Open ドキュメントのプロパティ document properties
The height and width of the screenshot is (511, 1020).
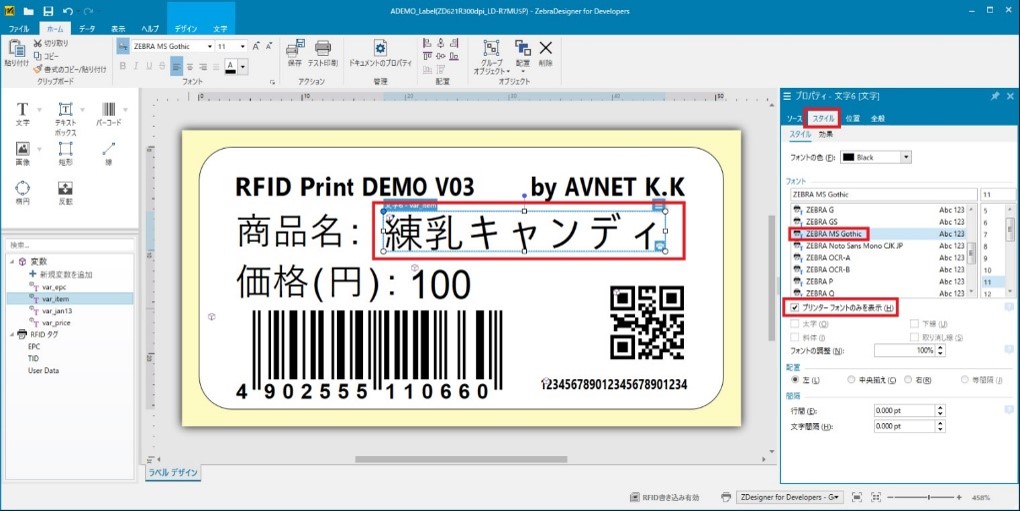[x=380, y=53]
